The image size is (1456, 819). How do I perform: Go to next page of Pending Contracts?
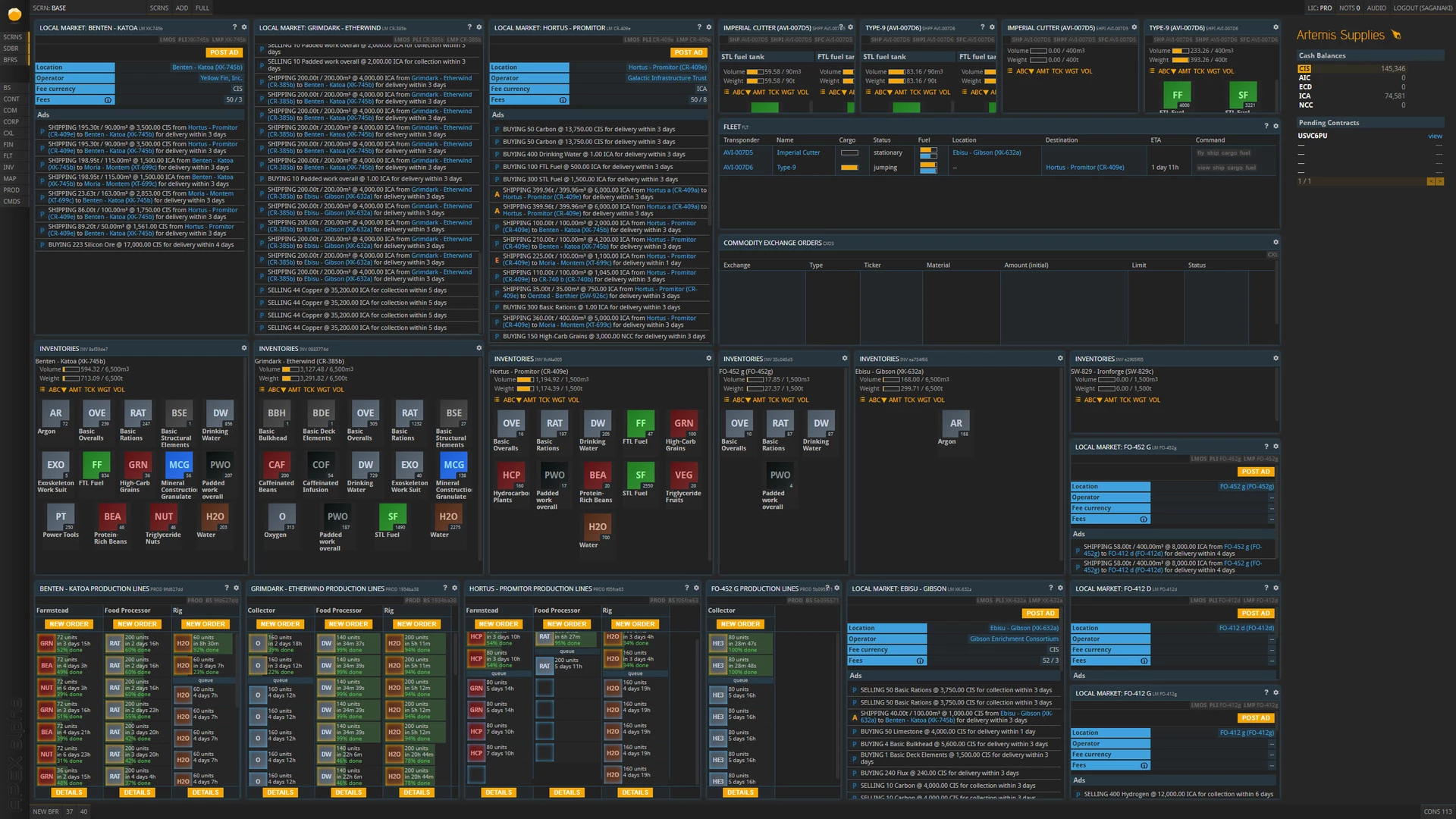[x=1440, y=181]
